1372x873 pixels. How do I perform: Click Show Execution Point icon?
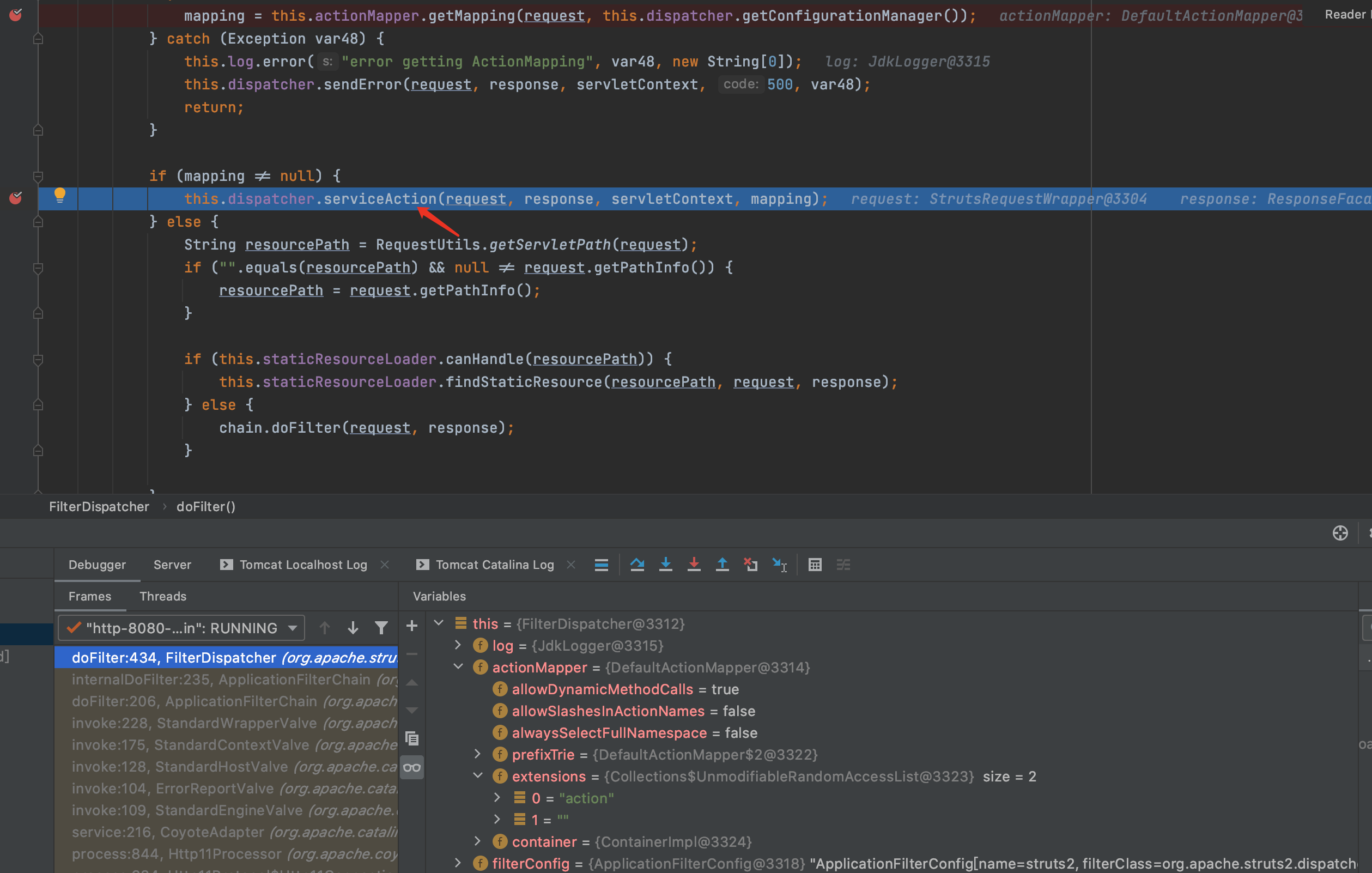pyautogui.click(x=601, y=565)
